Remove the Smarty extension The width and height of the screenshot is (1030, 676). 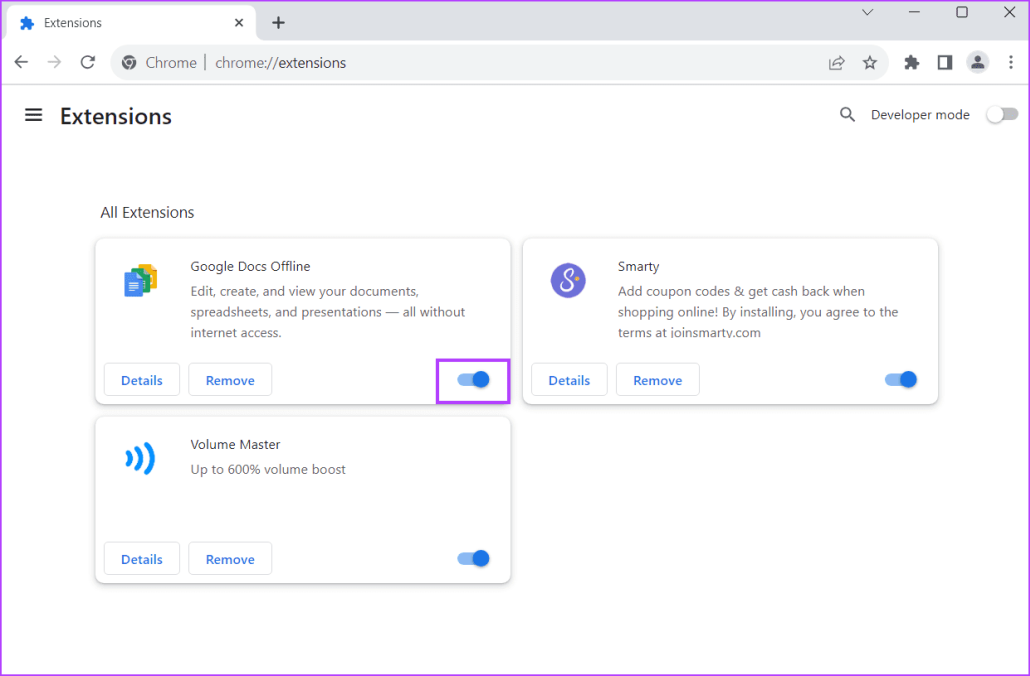657,379
